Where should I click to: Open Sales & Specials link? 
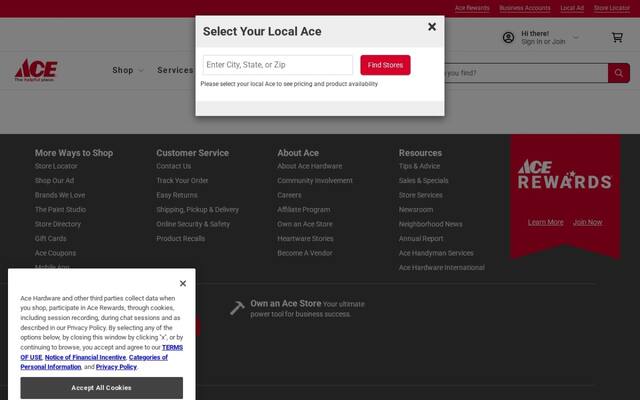tap(423, 180)
